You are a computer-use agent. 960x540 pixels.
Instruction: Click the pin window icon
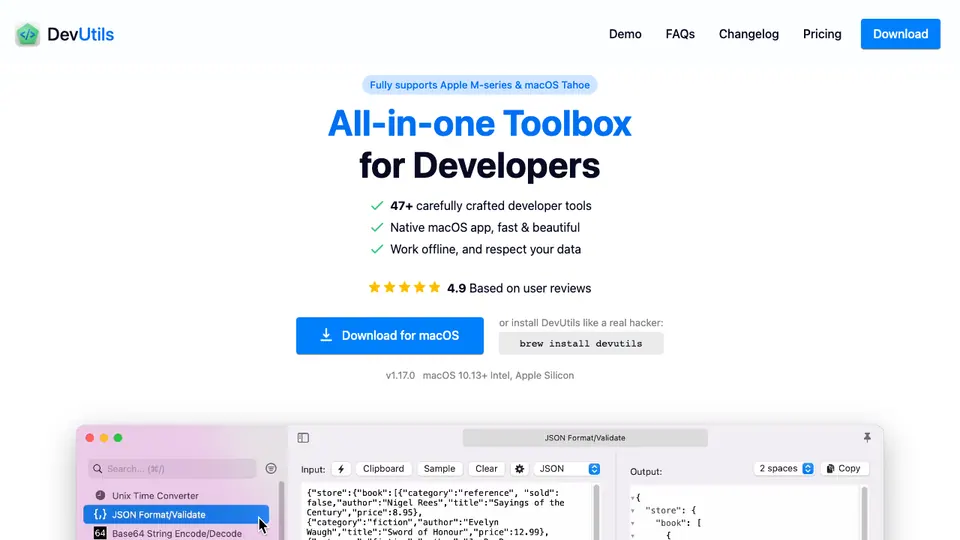click(x=867, y=437)
